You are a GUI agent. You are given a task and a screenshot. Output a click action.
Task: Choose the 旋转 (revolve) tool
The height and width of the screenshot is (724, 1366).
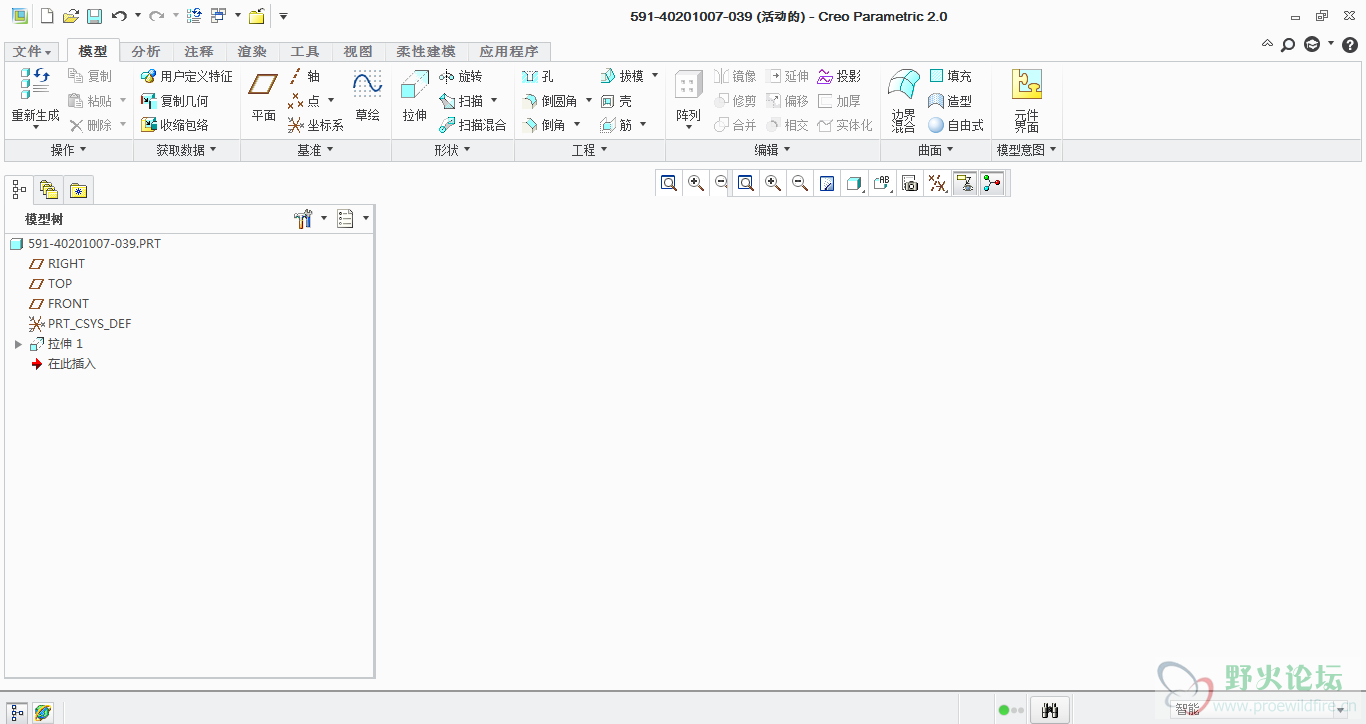(x=461, y=76)
